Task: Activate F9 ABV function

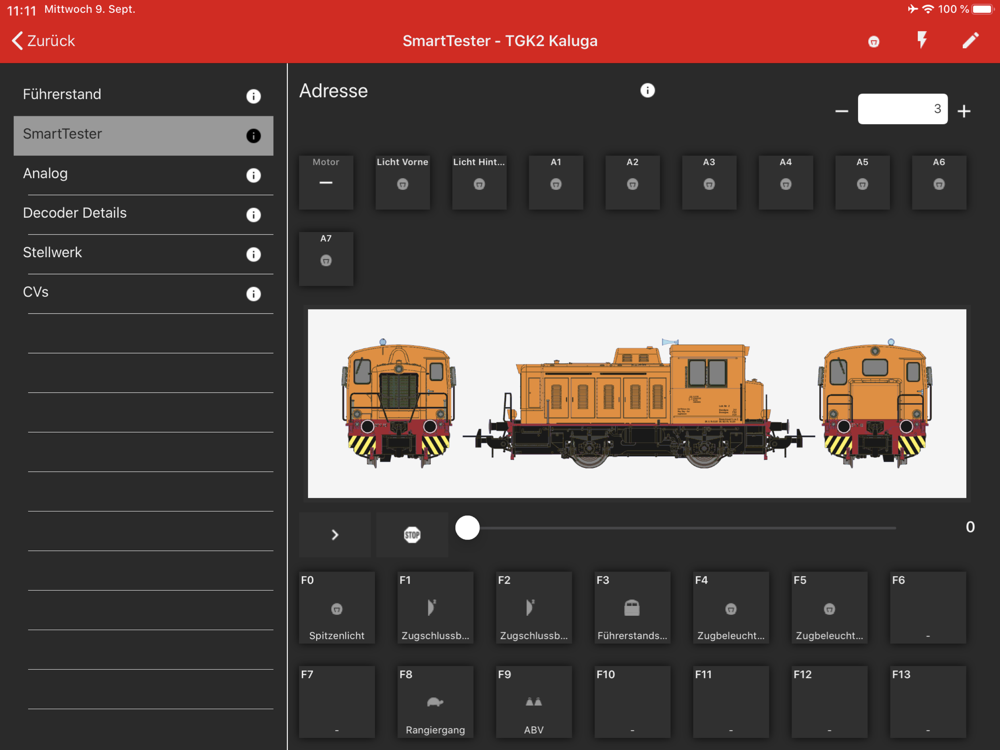Action: click(x=534, y=702)
